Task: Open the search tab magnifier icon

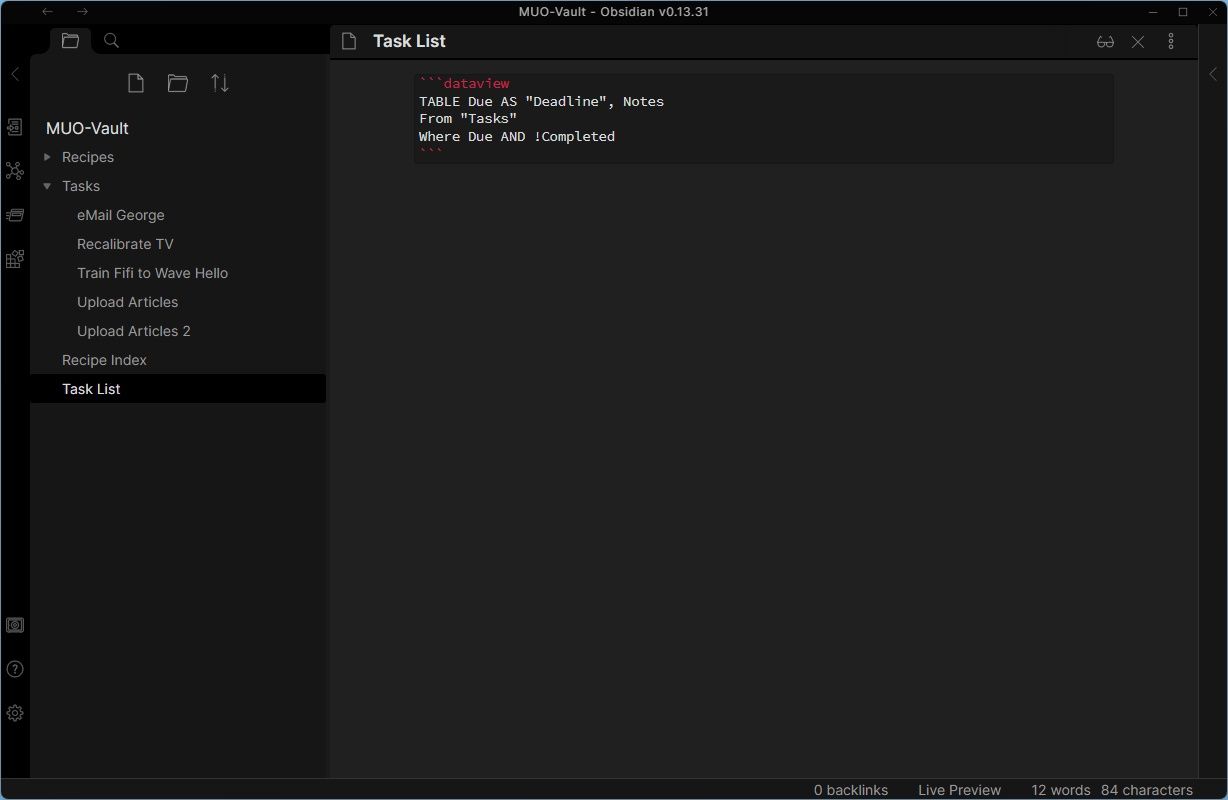Action: coord(112,41)
